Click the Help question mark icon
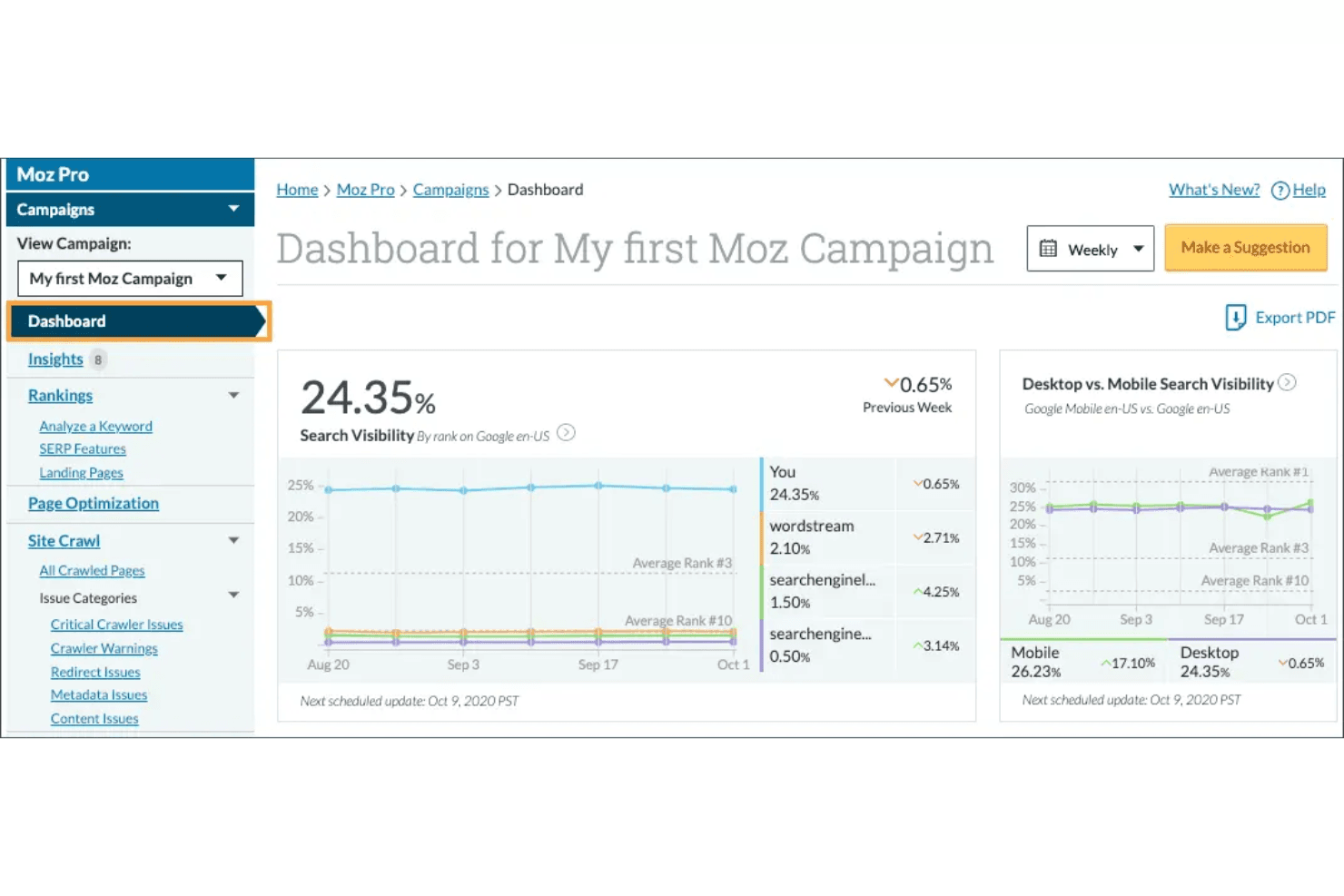 (1280, 190)
